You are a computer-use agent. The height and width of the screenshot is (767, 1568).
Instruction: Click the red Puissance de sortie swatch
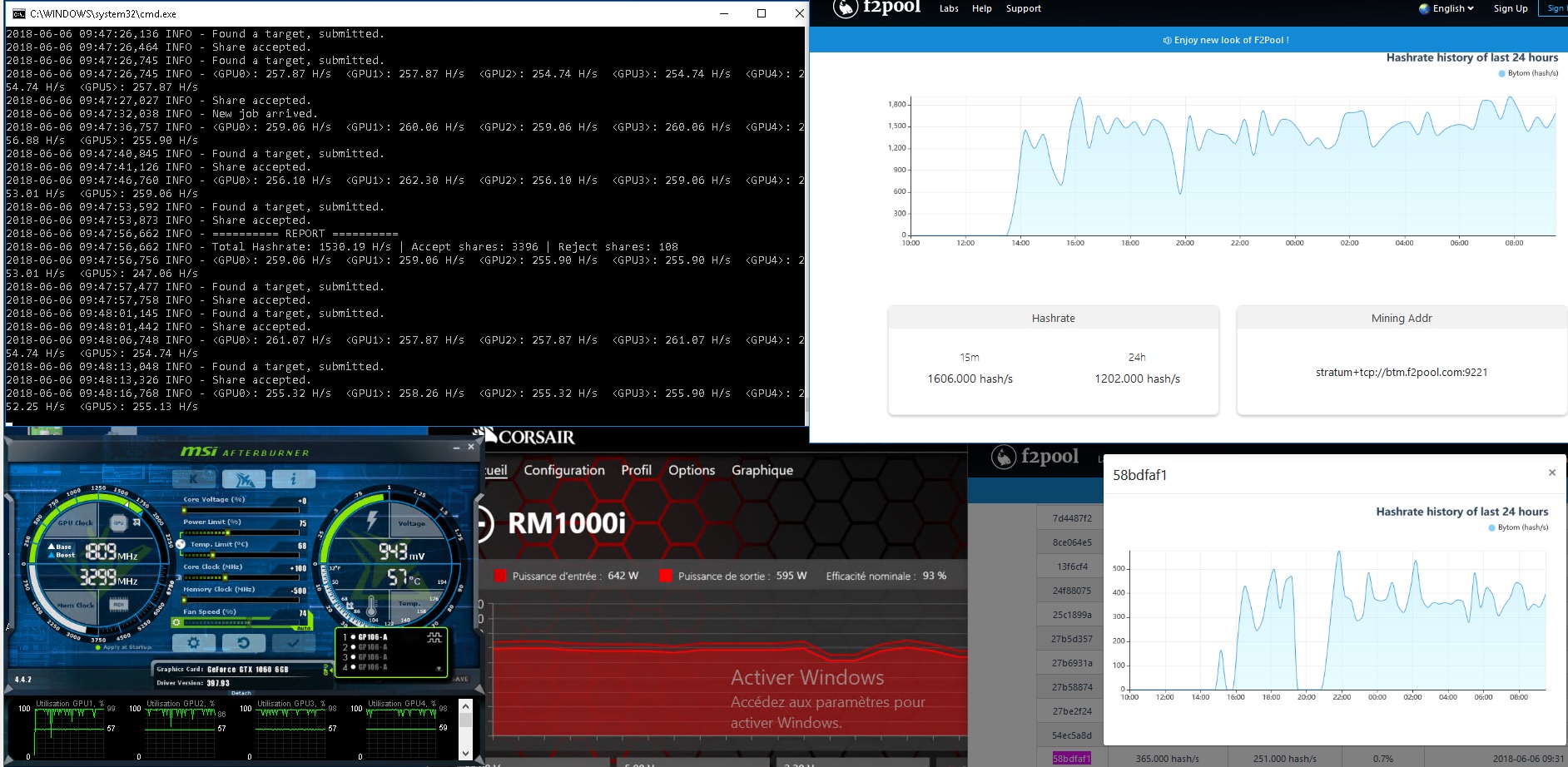coord(666,576)
